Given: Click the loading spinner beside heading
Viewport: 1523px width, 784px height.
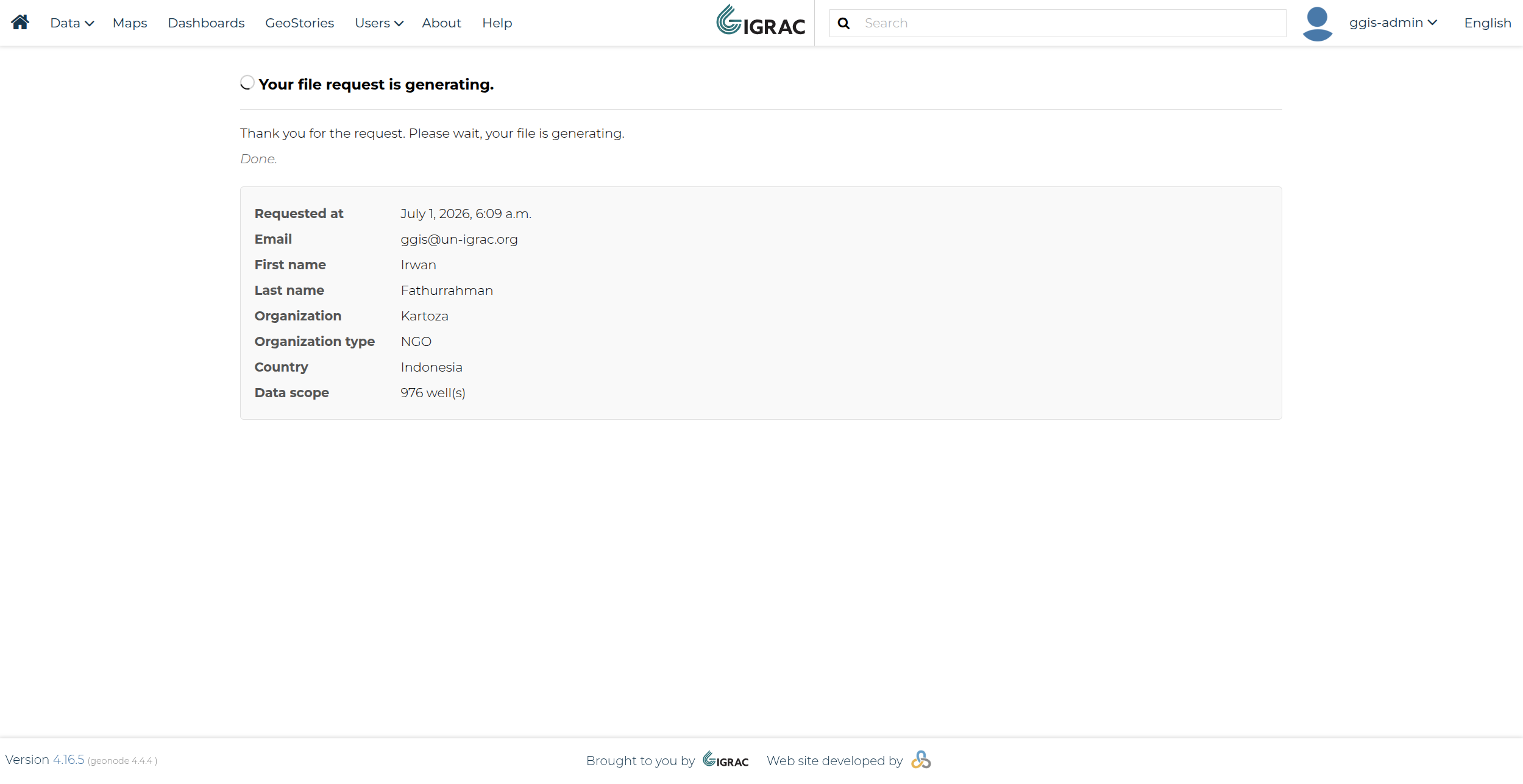Looking at the screenshot, I should pyautogui.click(x=247, y=82).
